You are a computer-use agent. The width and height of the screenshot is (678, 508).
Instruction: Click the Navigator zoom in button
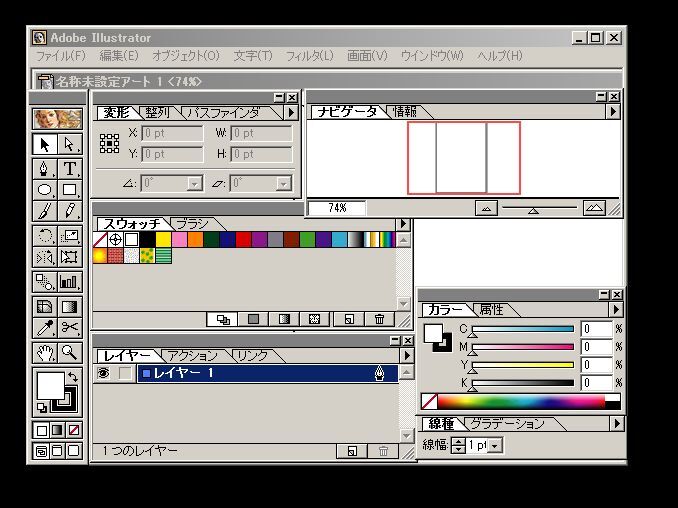point(594,208)
